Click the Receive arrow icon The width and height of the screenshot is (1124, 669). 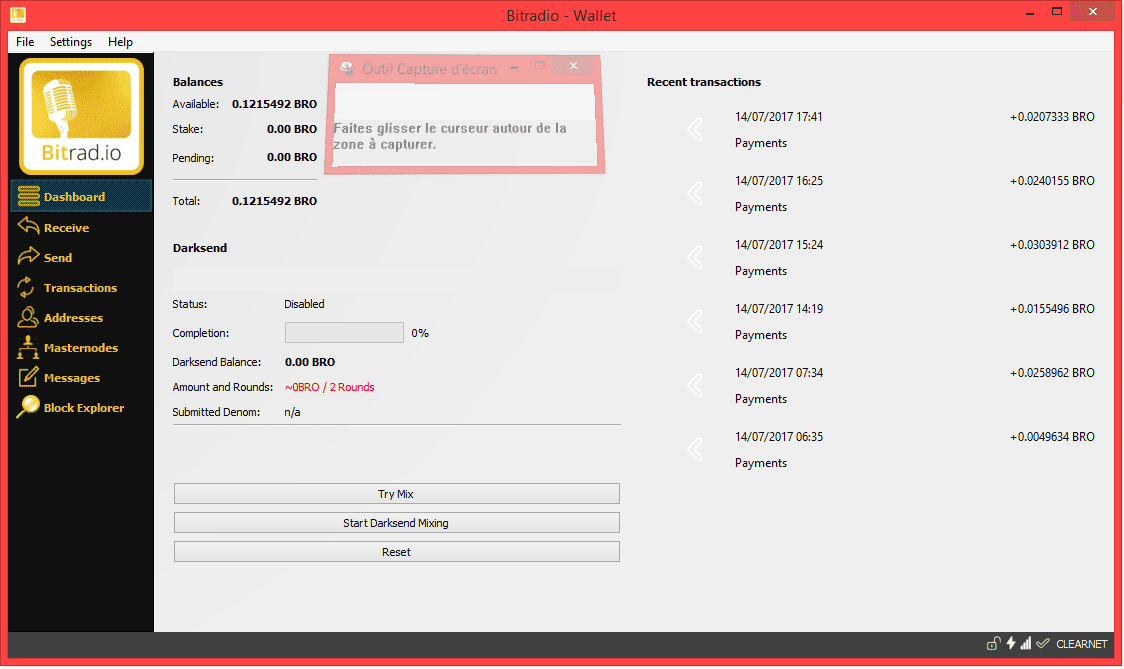point(28,227)
